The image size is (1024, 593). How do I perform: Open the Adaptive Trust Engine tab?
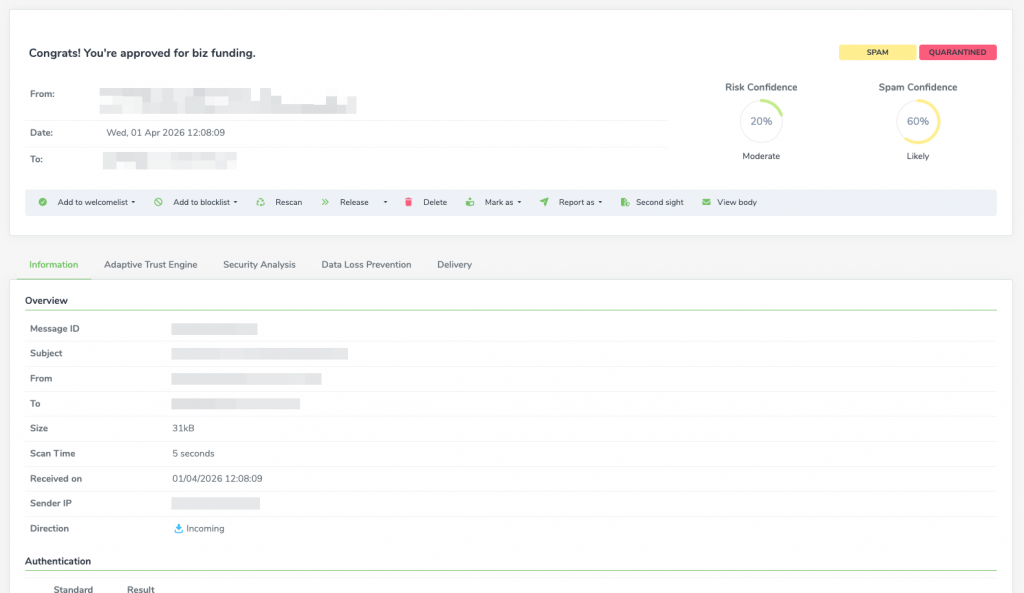point(150,264)
